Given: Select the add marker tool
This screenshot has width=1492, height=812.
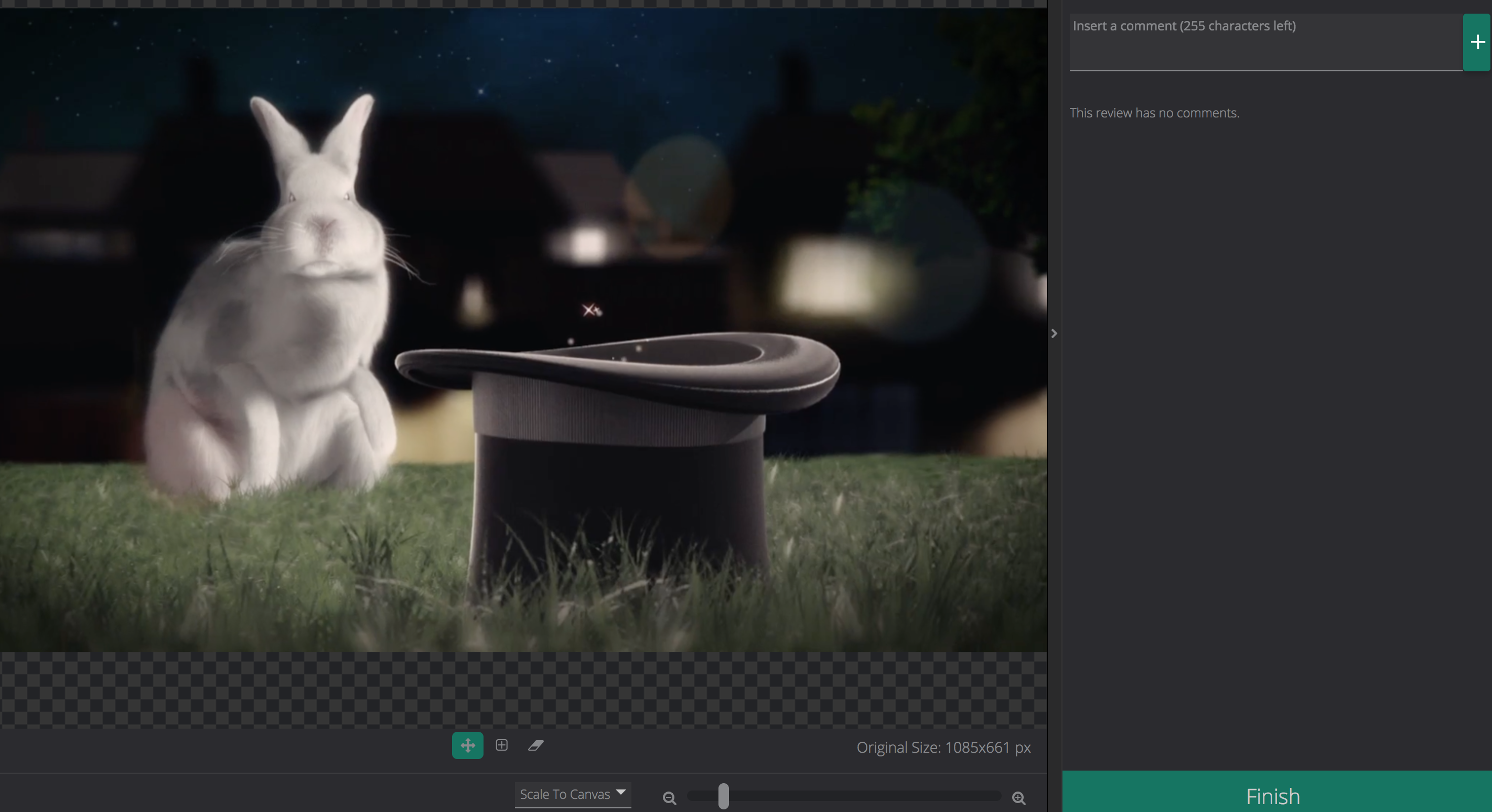Looking at the screenshot, I should [x=501, y=745].
